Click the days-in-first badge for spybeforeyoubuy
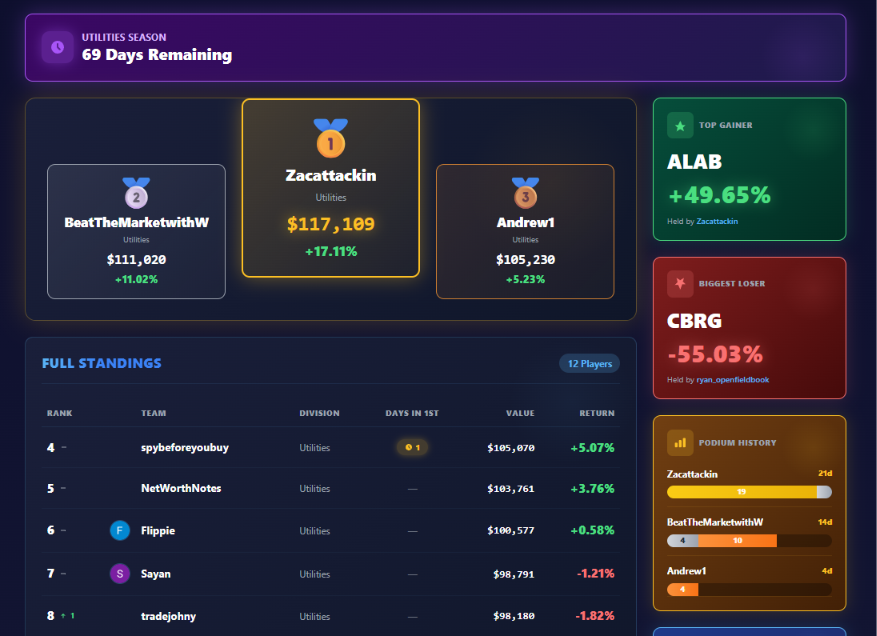877x636 pixels. pos(412,447)
